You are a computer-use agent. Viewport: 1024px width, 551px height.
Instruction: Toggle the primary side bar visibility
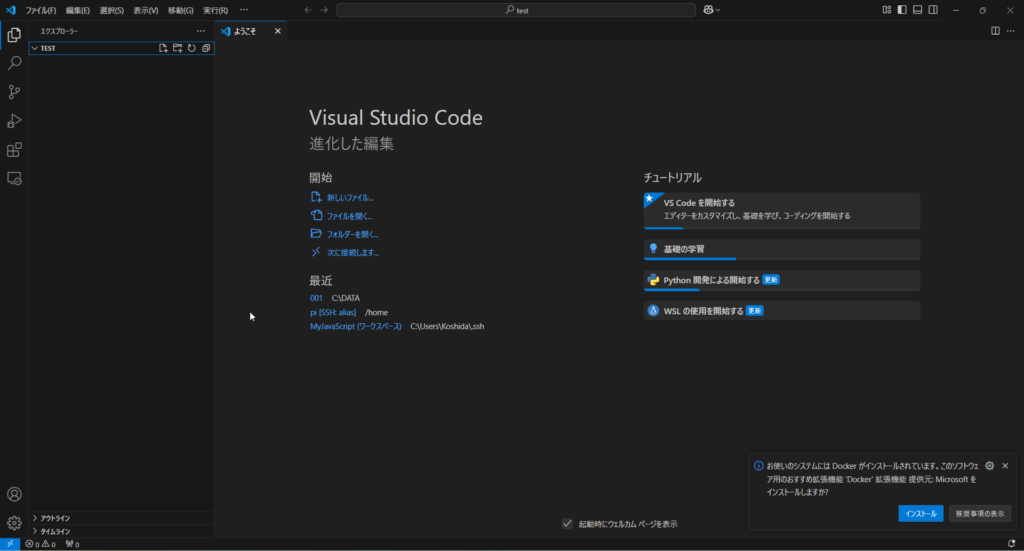(x=902, y=10)
